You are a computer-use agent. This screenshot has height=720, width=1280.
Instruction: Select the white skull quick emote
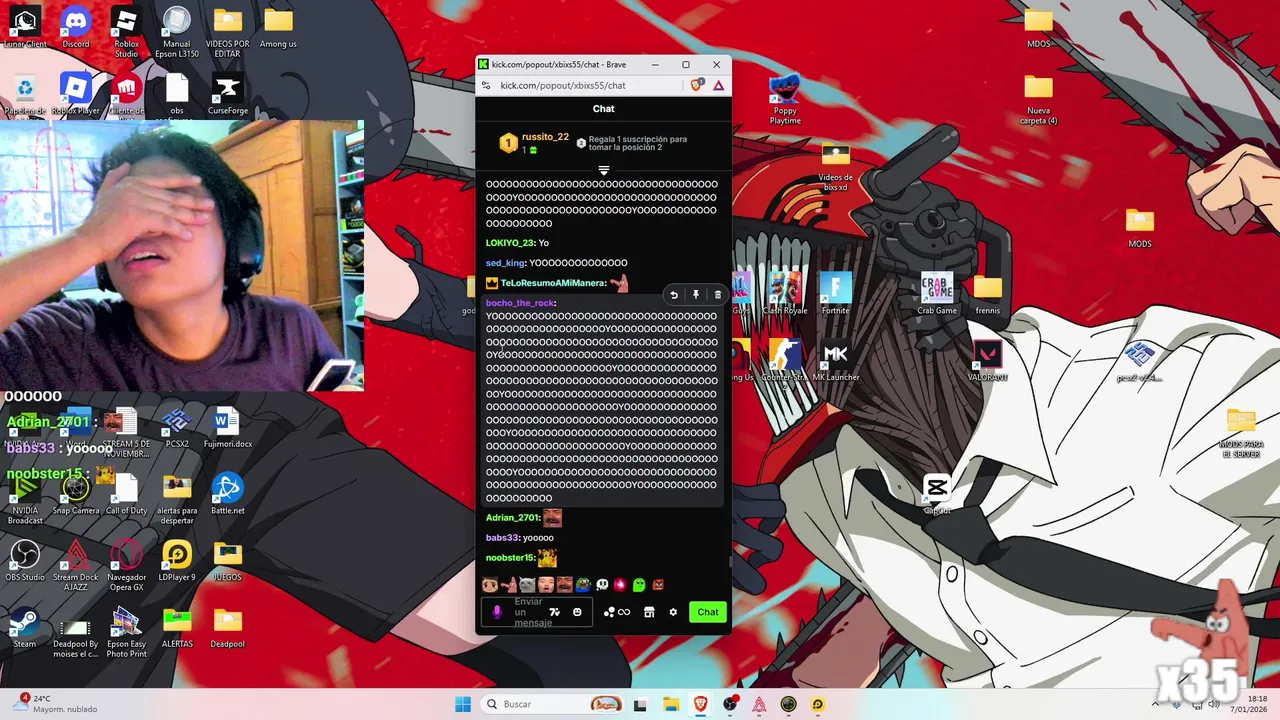click(x=602, y=585)
